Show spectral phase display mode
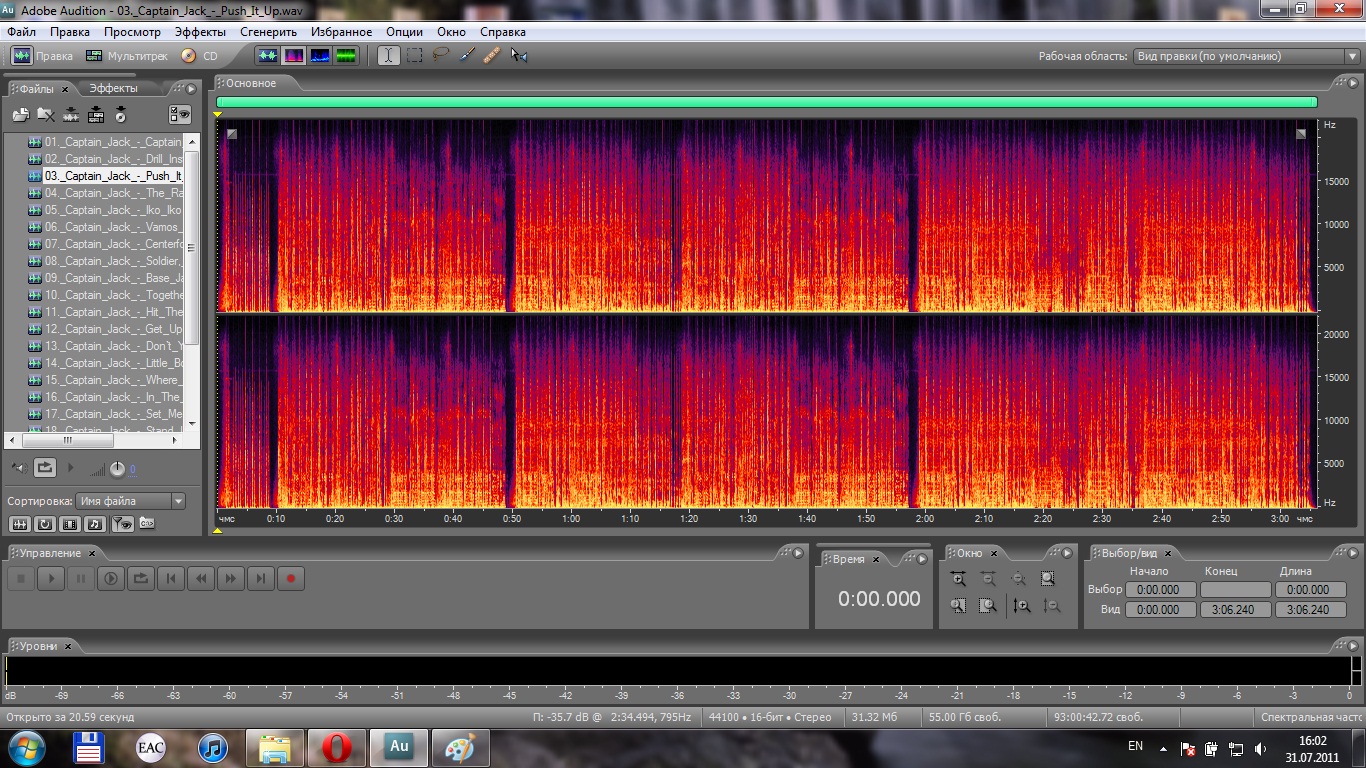 click(346, 56)
